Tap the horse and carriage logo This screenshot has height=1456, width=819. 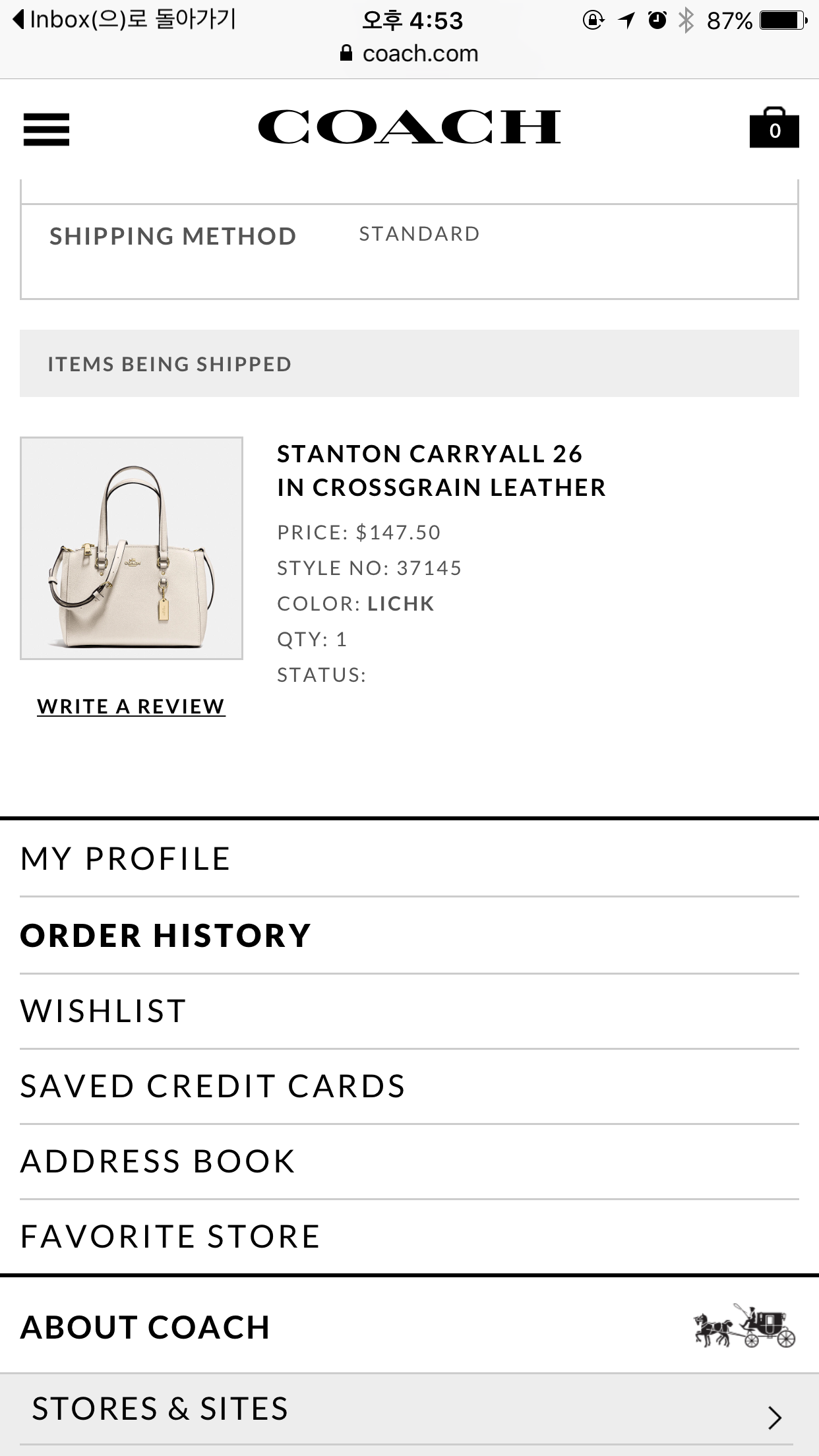(x=744, y=1325)
